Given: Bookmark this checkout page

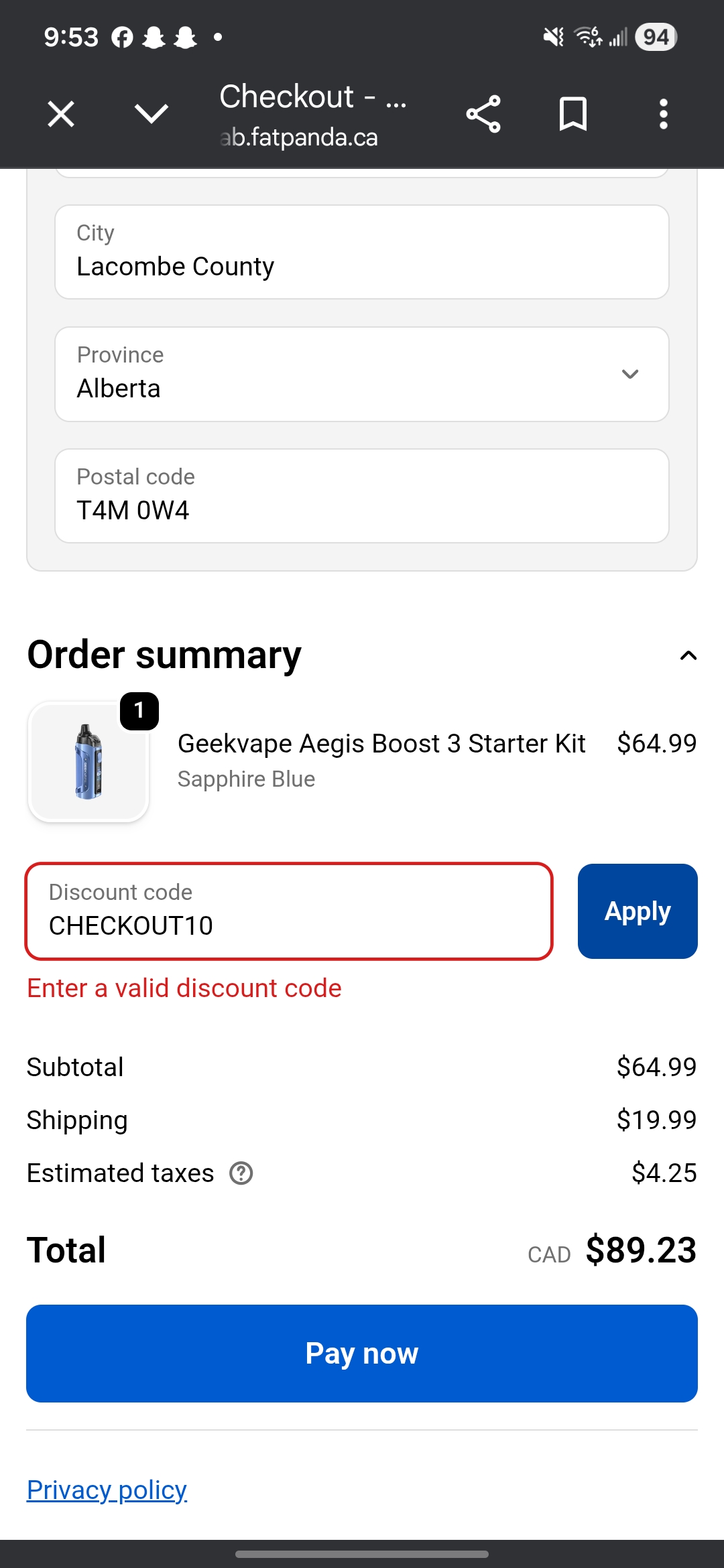Looking at the screenshot, I should 573,114.
